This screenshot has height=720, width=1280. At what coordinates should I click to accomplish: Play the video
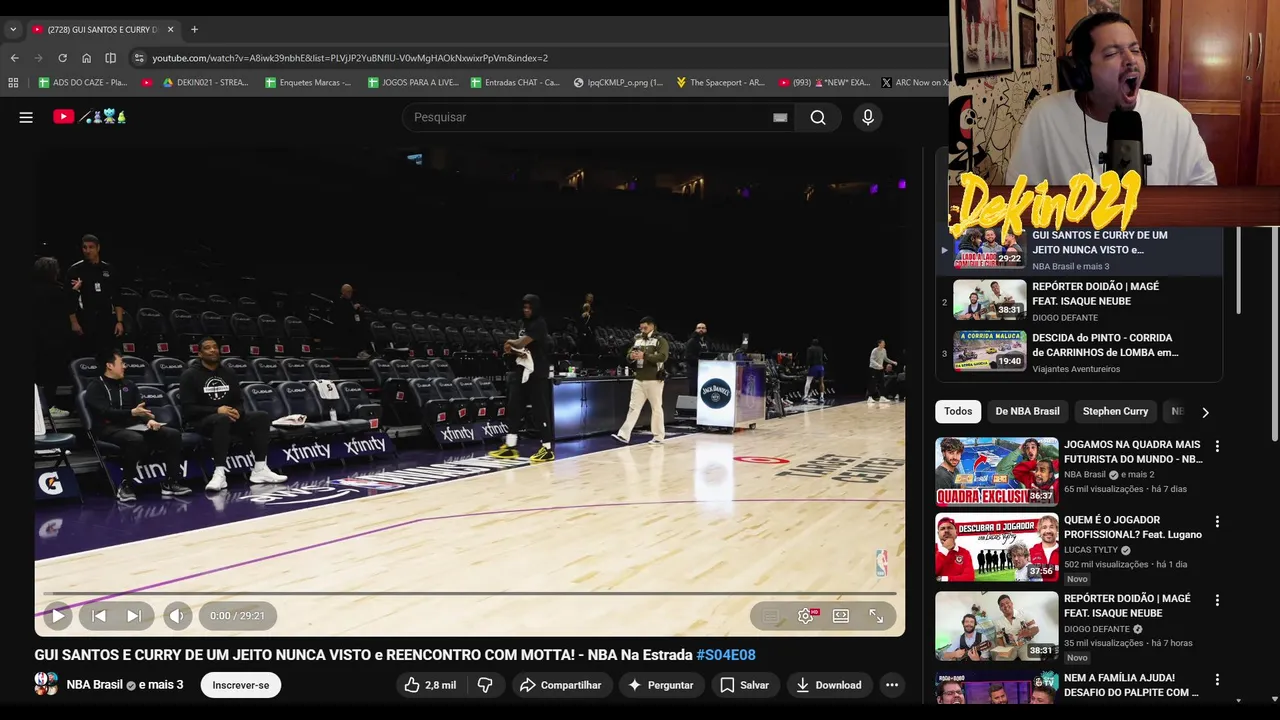click(x=58, y=616)
